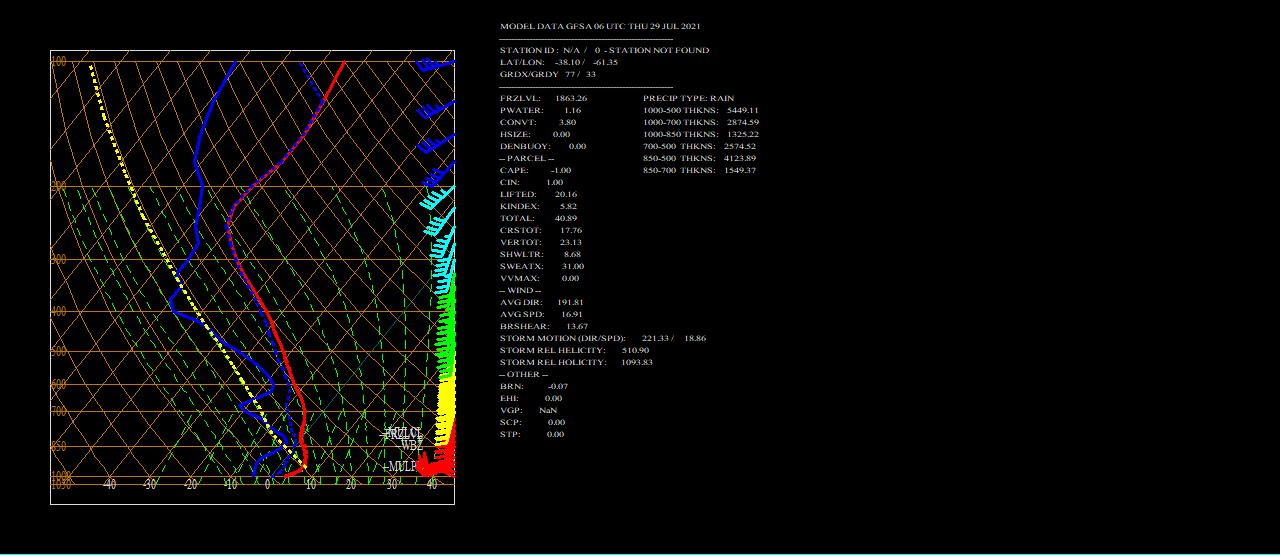The height and width of the screenshot is (555, 1280).
Task: Click the STP row
Action: [532, 434]
